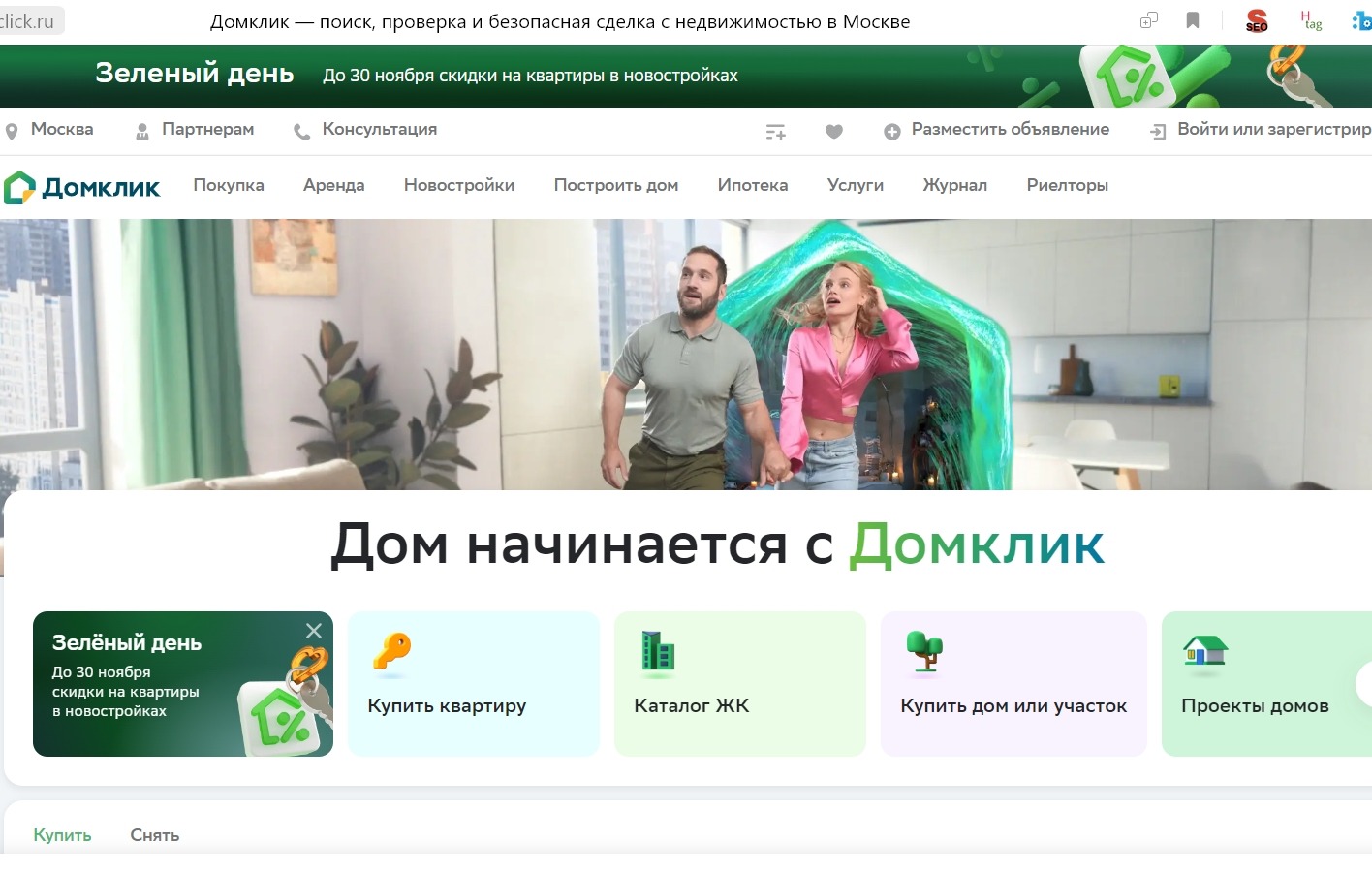Open the Журнал section in navigation

(954, 185)
